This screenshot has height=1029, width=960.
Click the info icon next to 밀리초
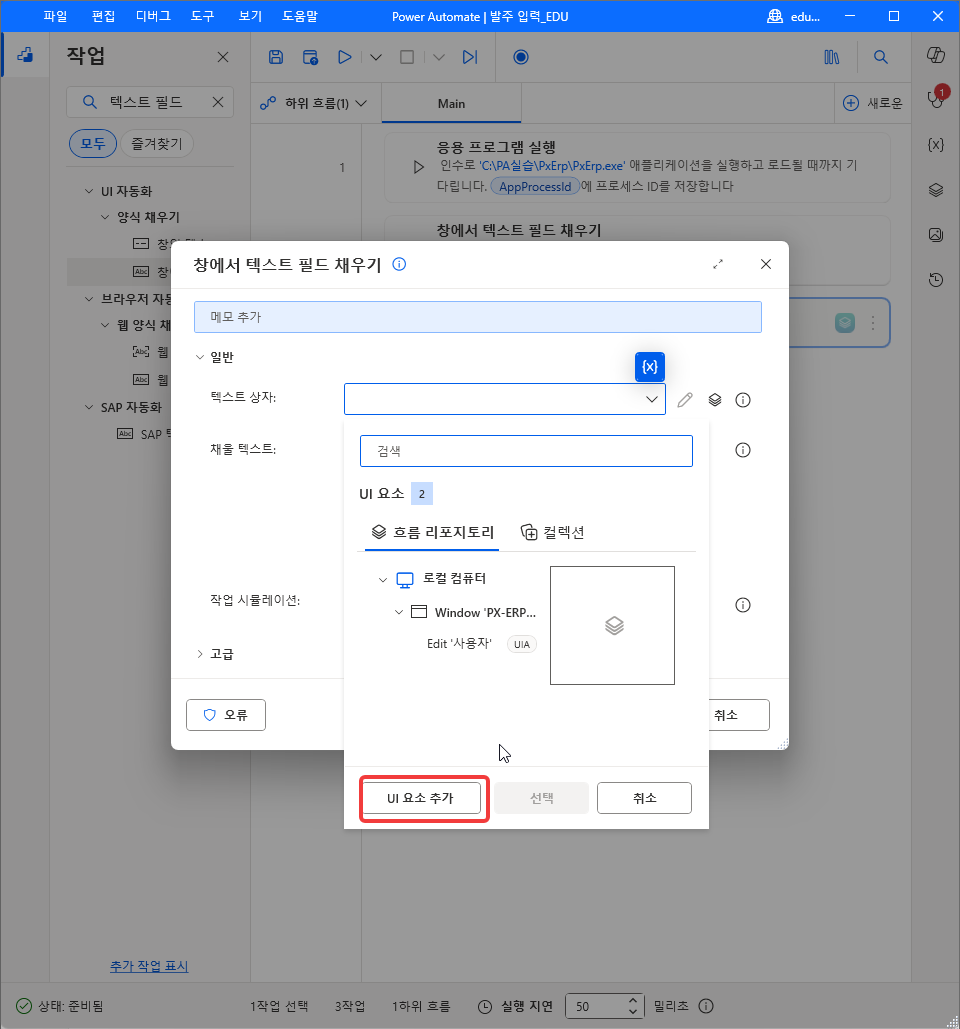(x=706, y=1006)
